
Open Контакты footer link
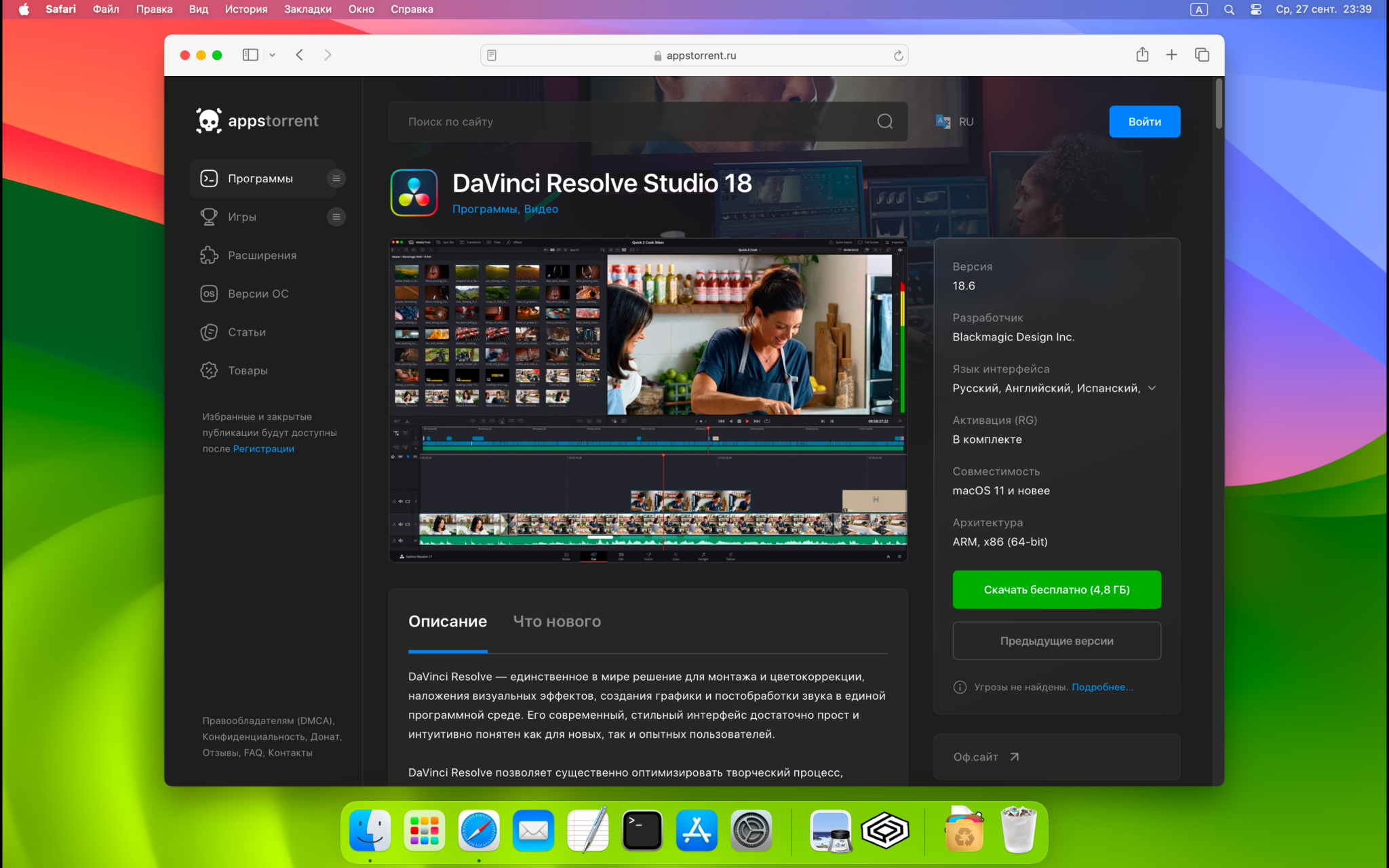coord(290,753)
